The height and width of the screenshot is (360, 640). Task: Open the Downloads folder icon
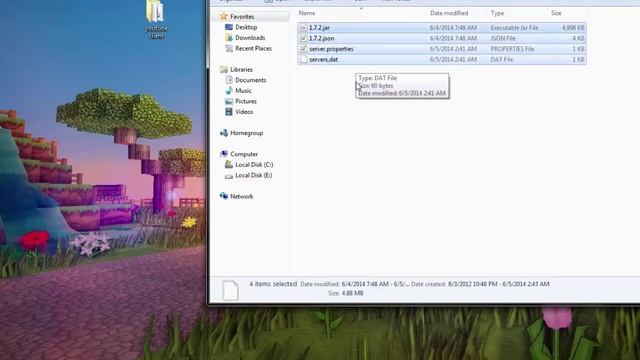[x=229, y=38]
